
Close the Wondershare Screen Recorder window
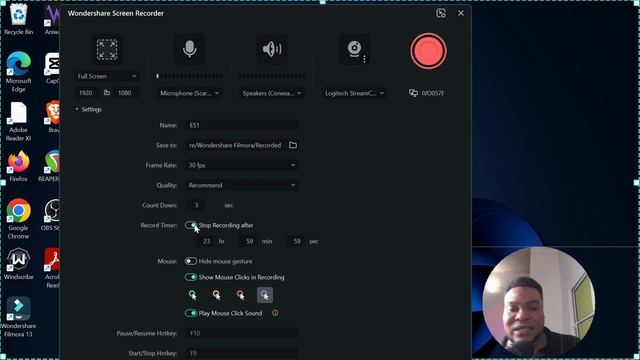[x=461, y=13]
